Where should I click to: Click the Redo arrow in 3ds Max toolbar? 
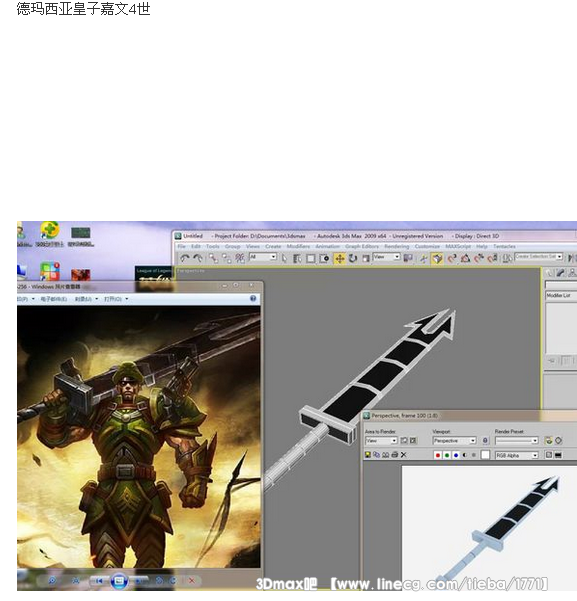(198, 259)
